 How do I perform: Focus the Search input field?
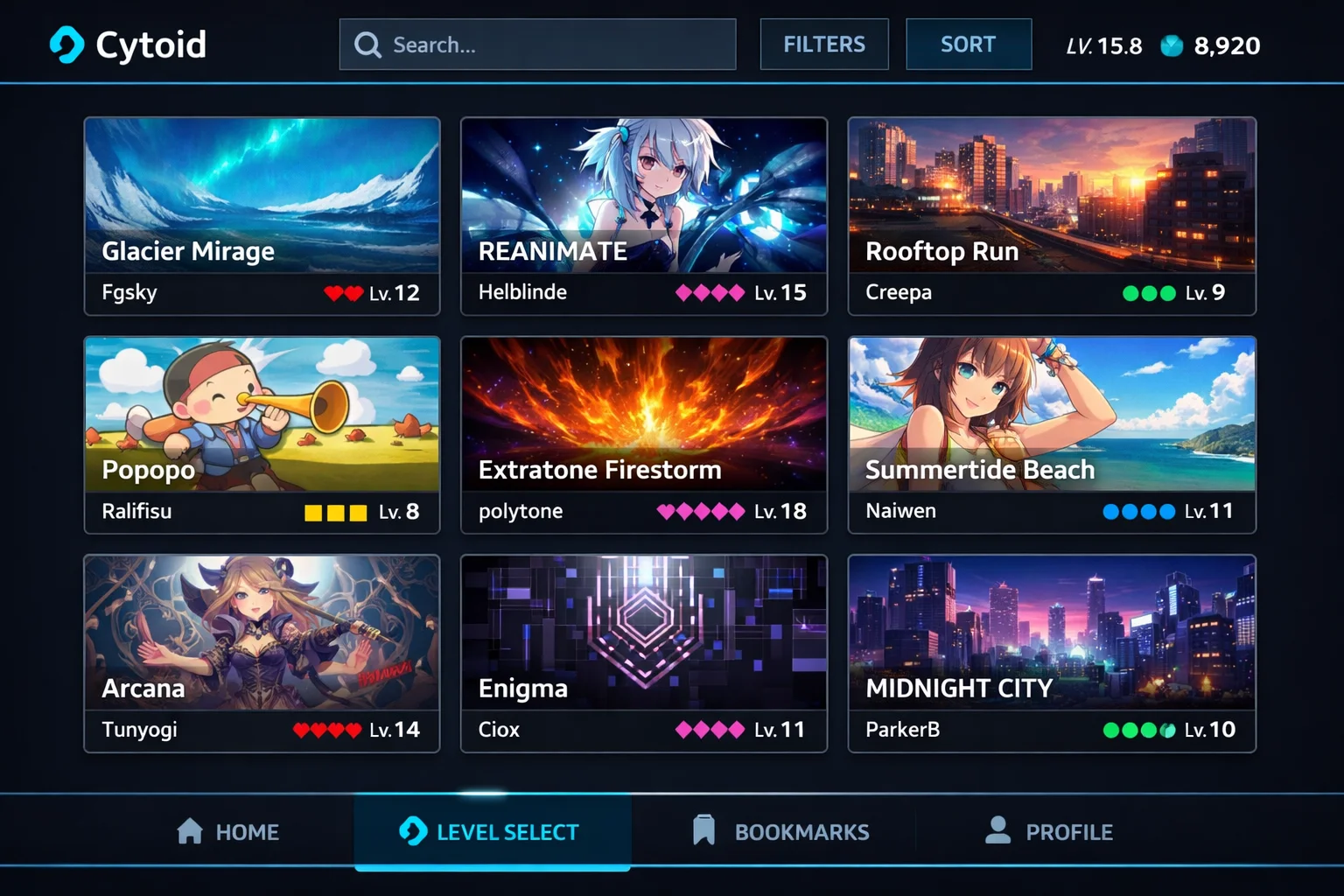(537, 45)
